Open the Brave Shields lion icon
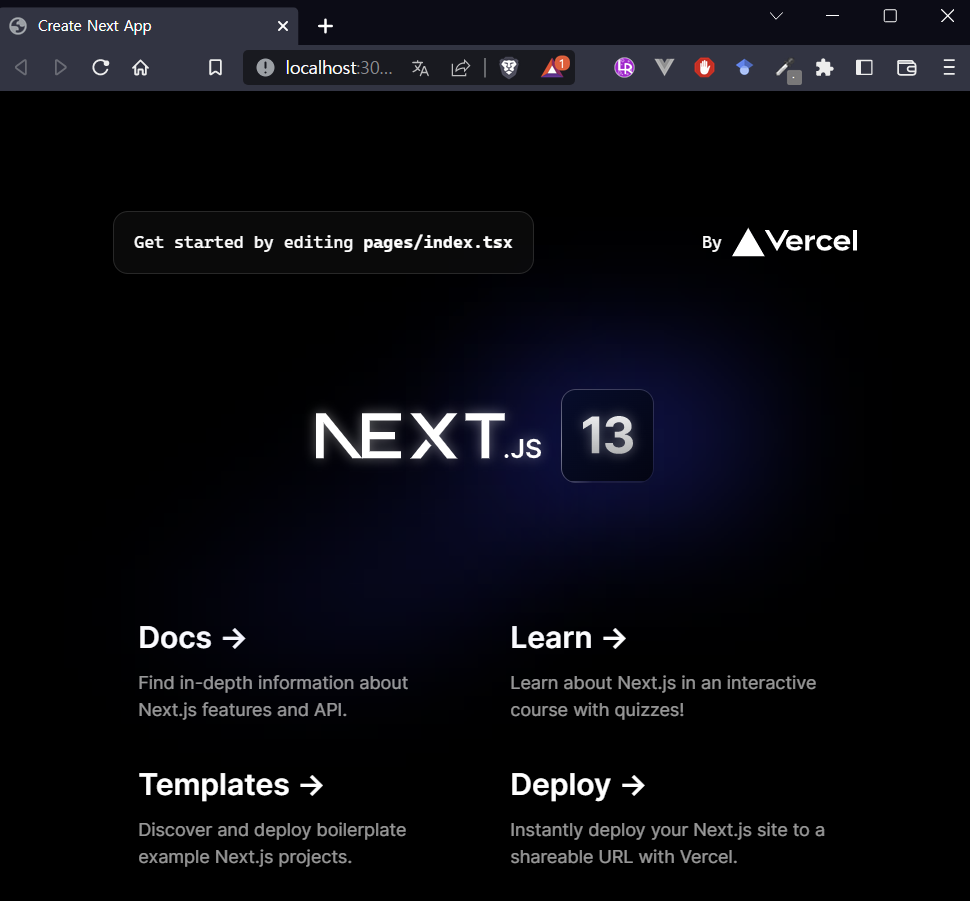This screenshot has width=970, height=901. pyautogui.click(x=509, y=67)
